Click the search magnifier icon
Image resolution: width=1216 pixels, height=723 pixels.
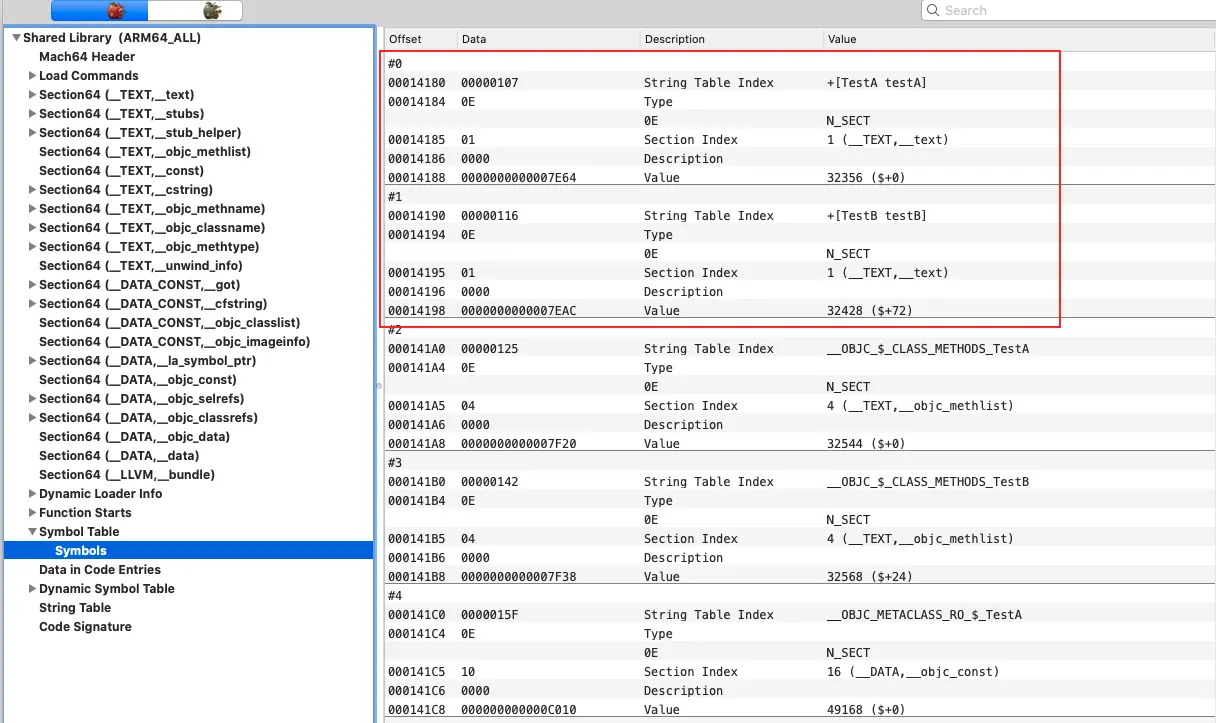tap(934, 11)
